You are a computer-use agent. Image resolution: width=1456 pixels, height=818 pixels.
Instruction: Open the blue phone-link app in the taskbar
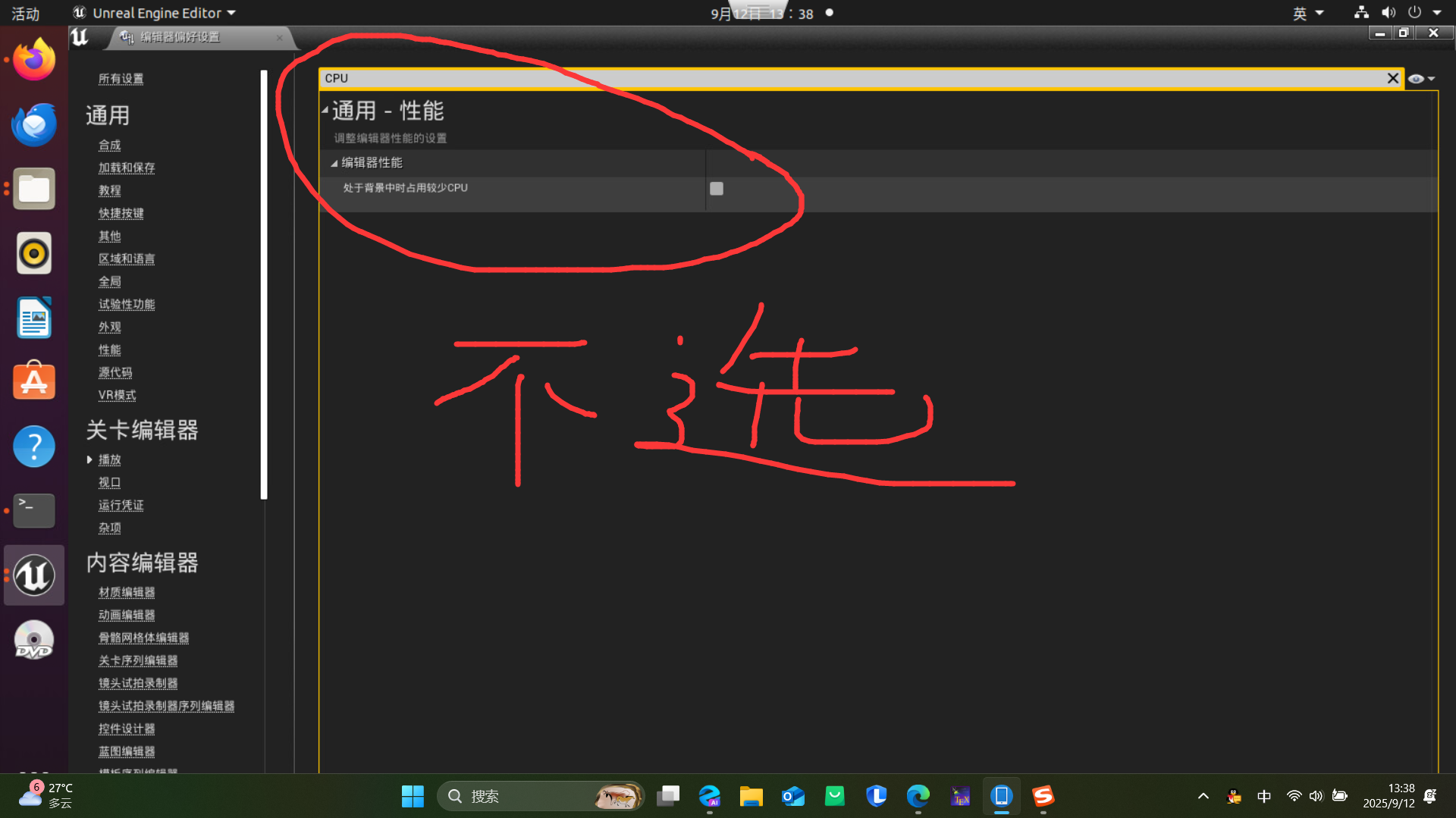coord(1002,796)
